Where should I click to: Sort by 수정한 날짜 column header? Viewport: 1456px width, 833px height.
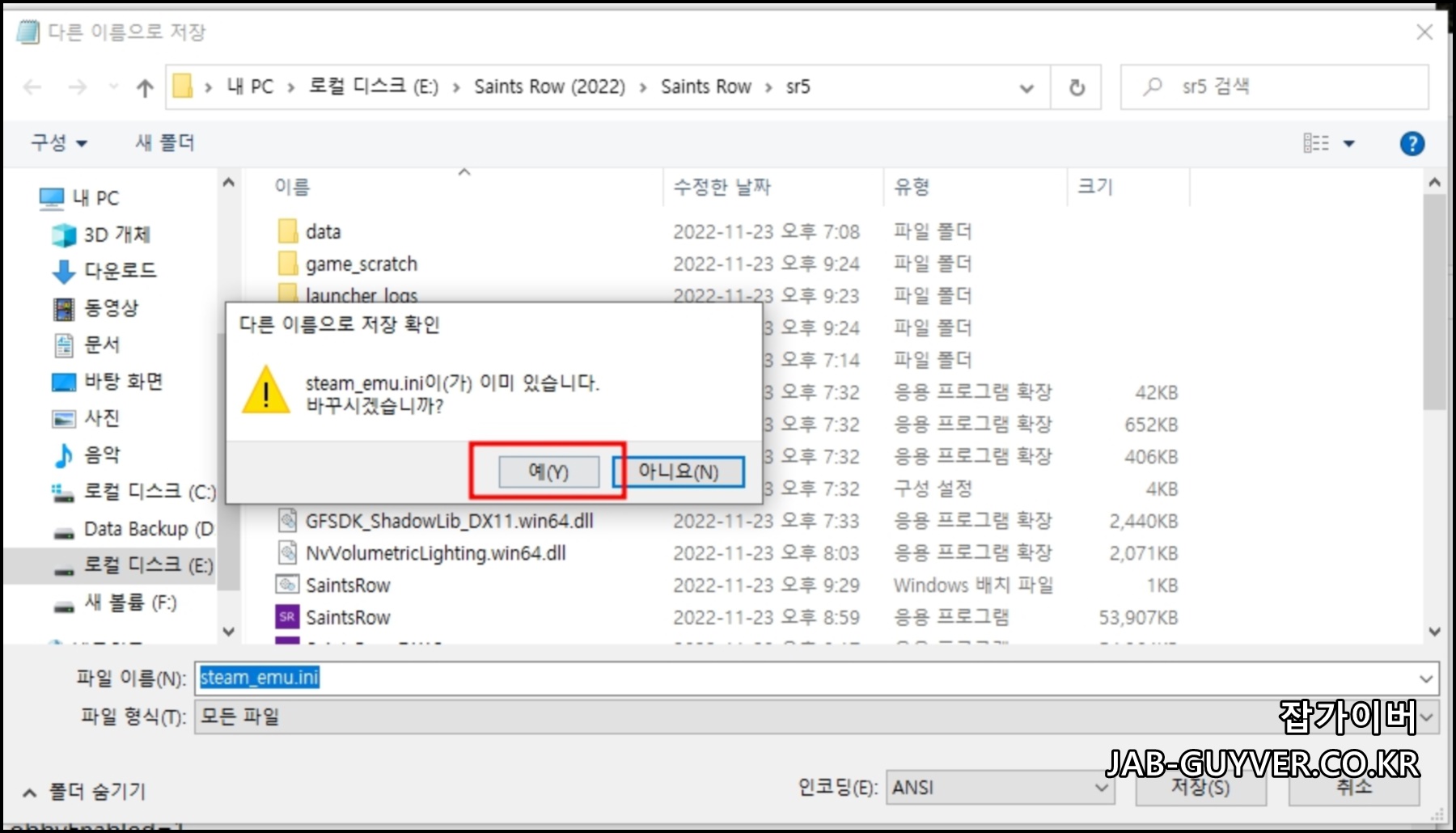click(x=722, y=188)
